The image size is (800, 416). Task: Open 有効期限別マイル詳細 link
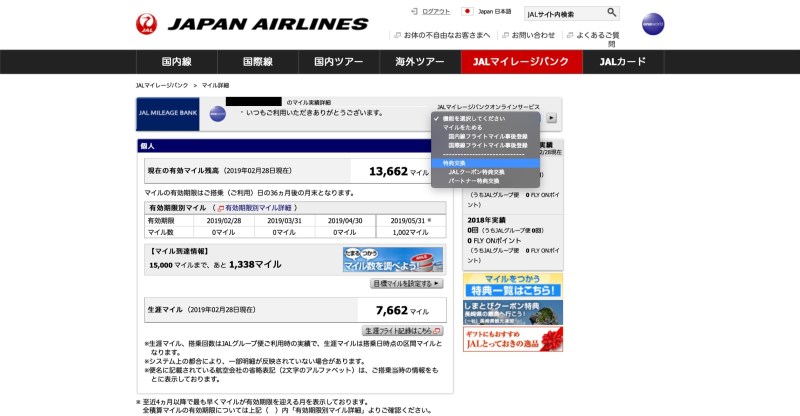258,208
